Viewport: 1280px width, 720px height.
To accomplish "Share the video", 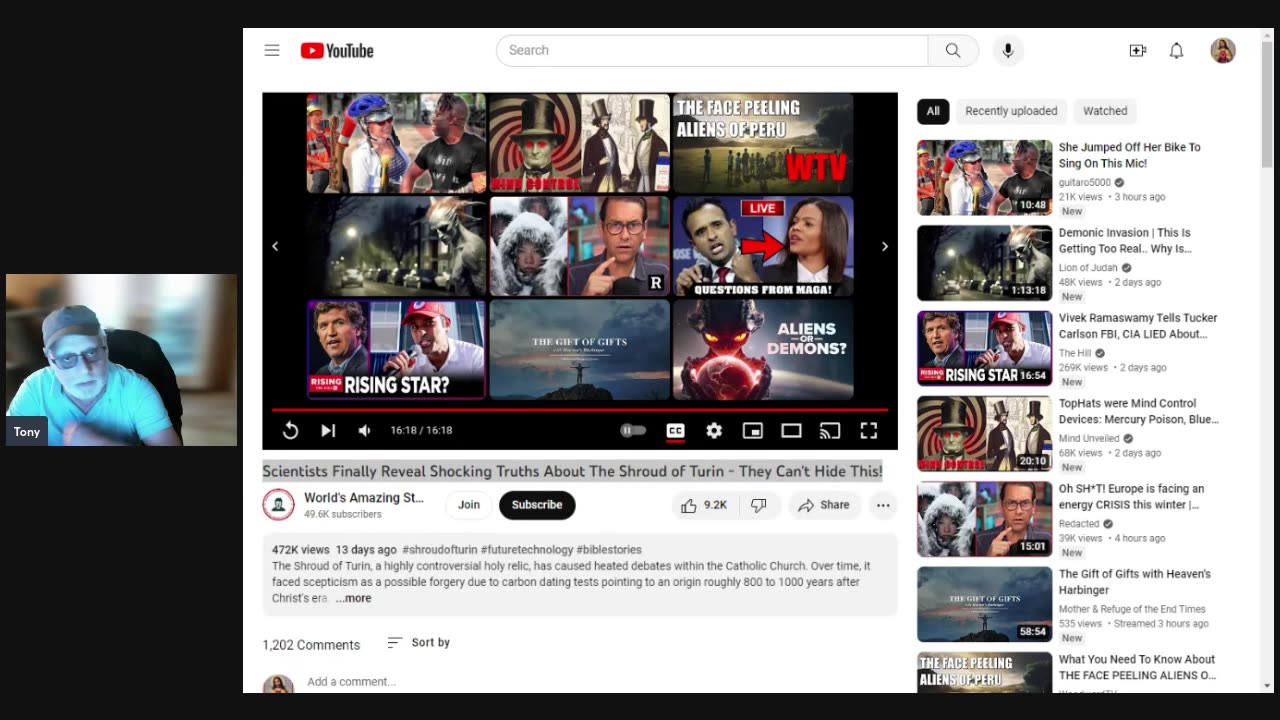I will (824, 505).
